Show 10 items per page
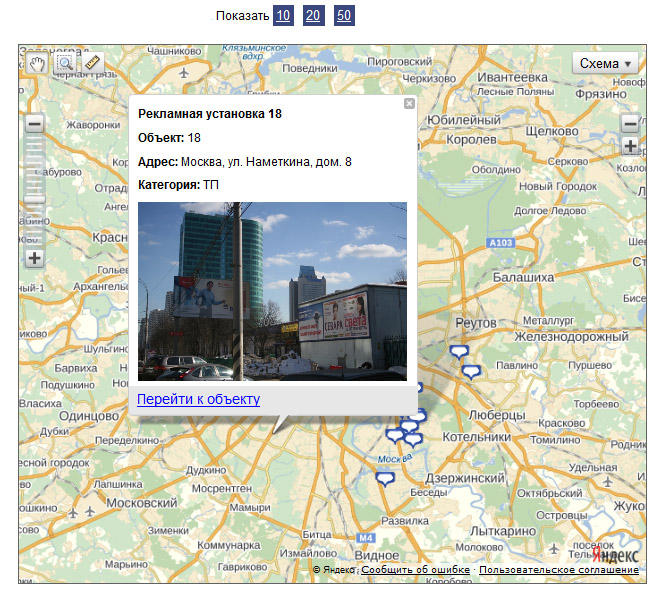 (x=283, y=16)
